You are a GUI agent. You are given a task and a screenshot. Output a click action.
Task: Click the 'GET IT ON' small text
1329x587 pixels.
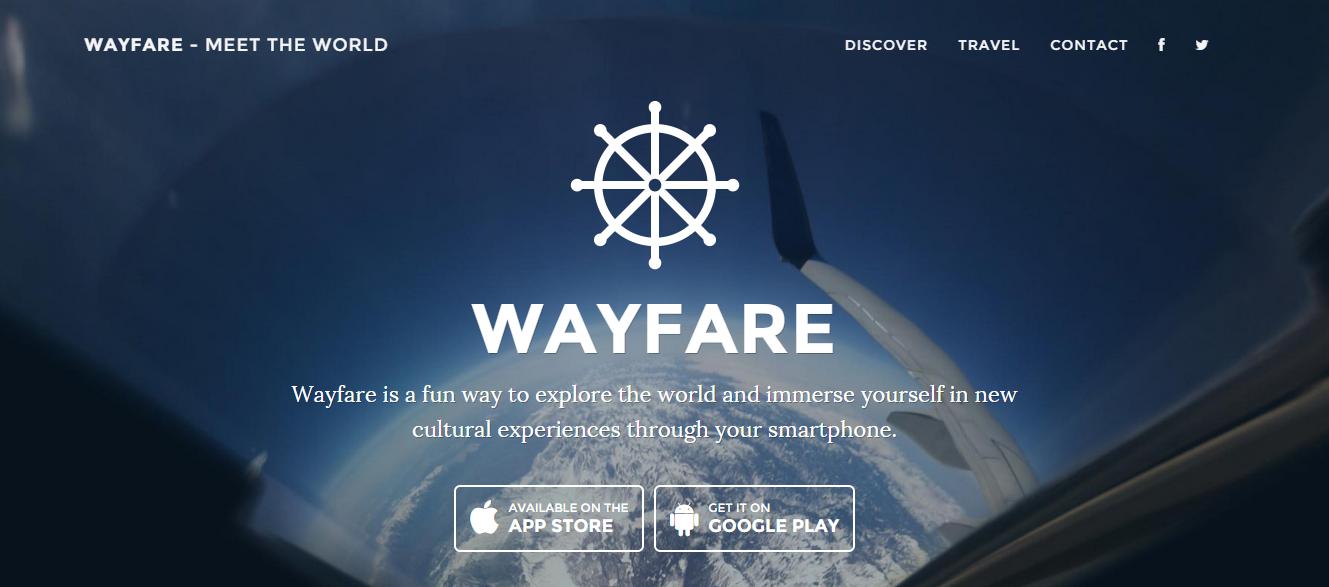pos(739,508)
